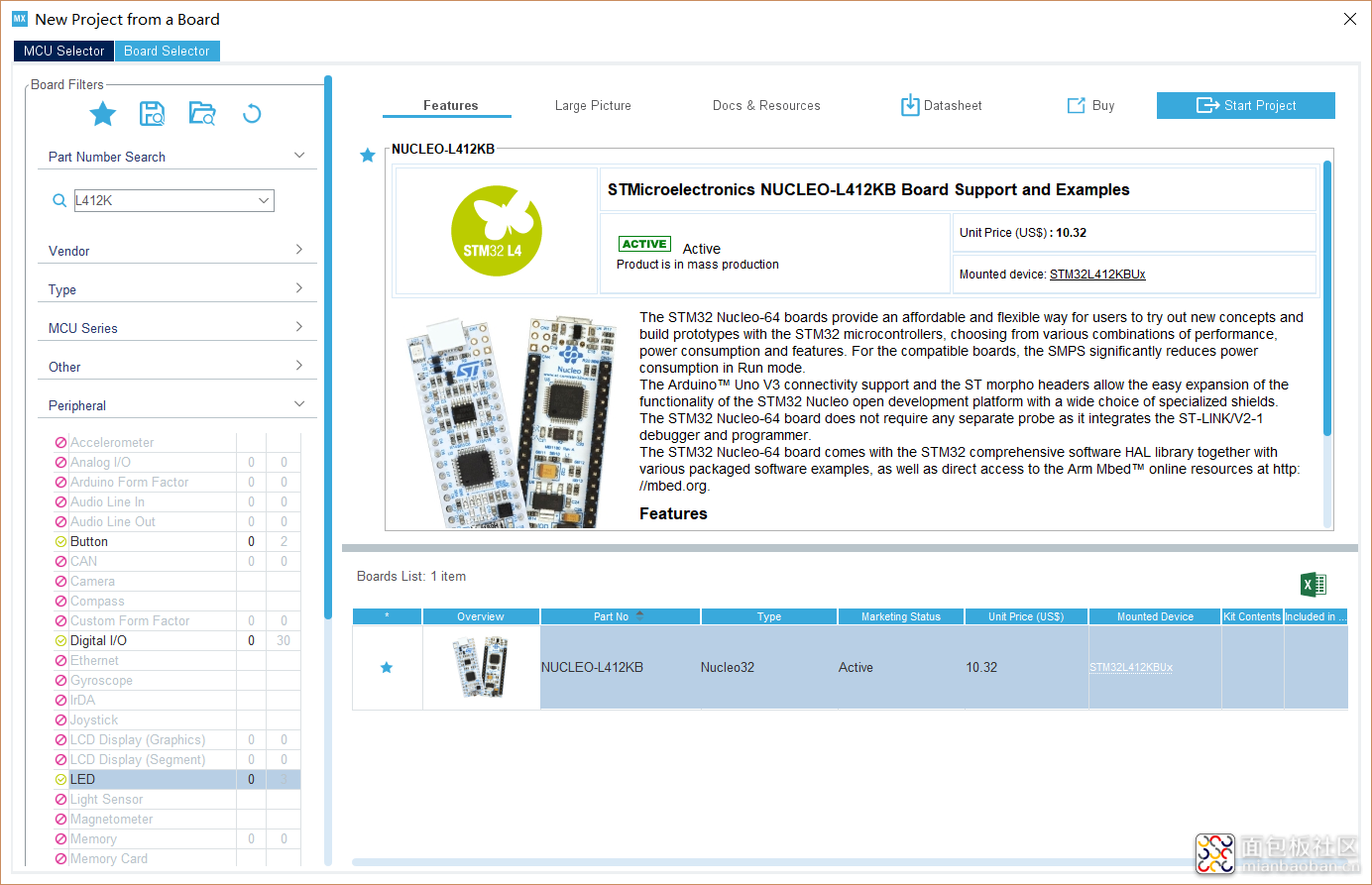The height and width of the screenshot is (885, 1372).
Task: Click the Marketing Status column header
Action: click(900, 616)
